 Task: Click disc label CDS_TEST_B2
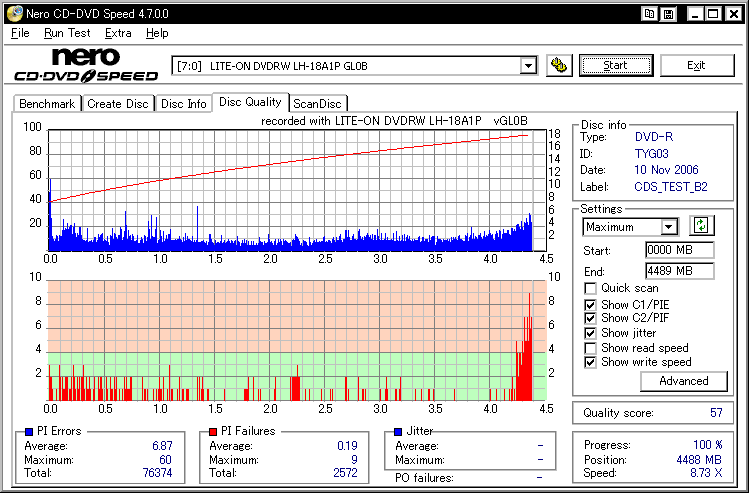[x=671, y=187]
